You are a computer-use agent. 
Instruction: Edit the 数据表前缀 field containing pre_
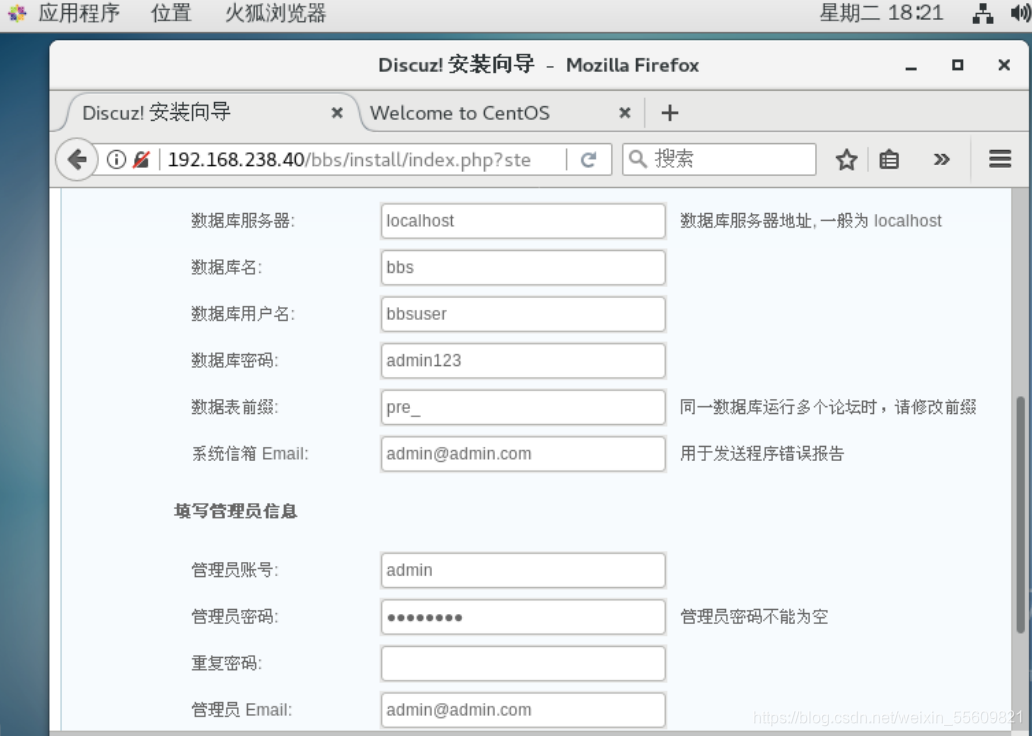[523, 407]
